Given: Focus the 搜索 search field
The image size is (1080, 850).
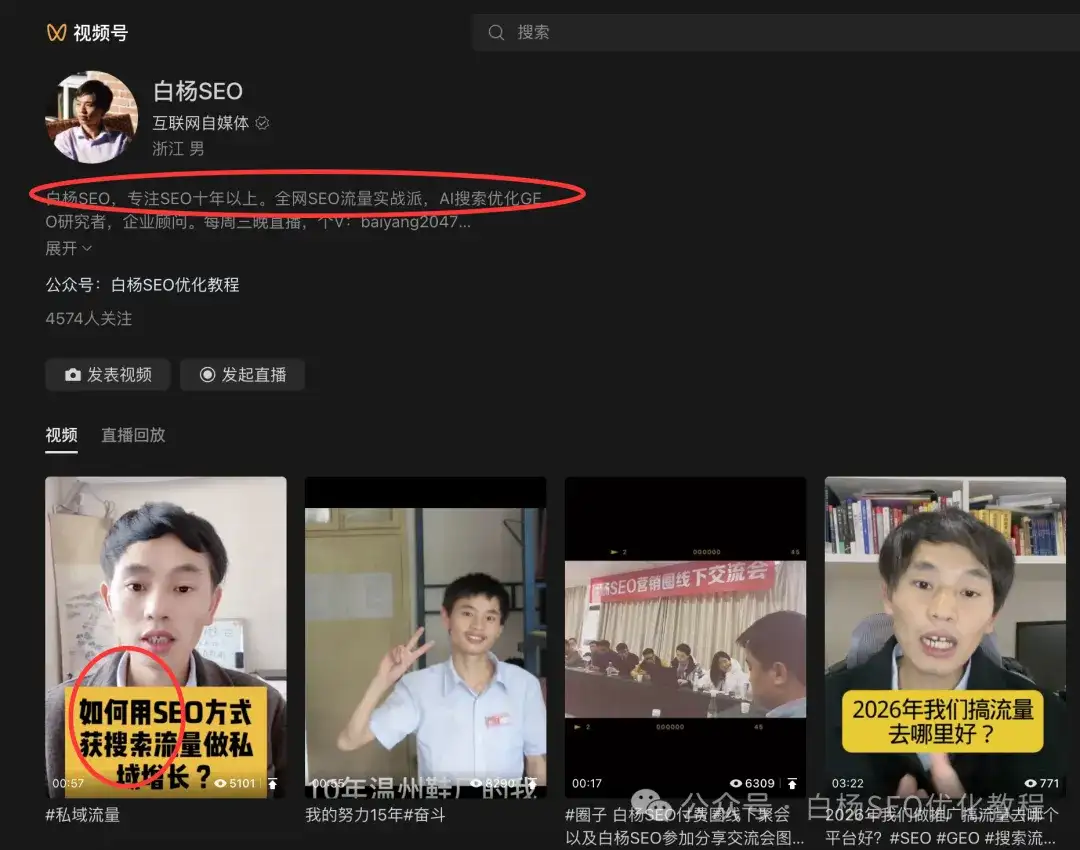Looking at the screenshot, I should point(776,32).
